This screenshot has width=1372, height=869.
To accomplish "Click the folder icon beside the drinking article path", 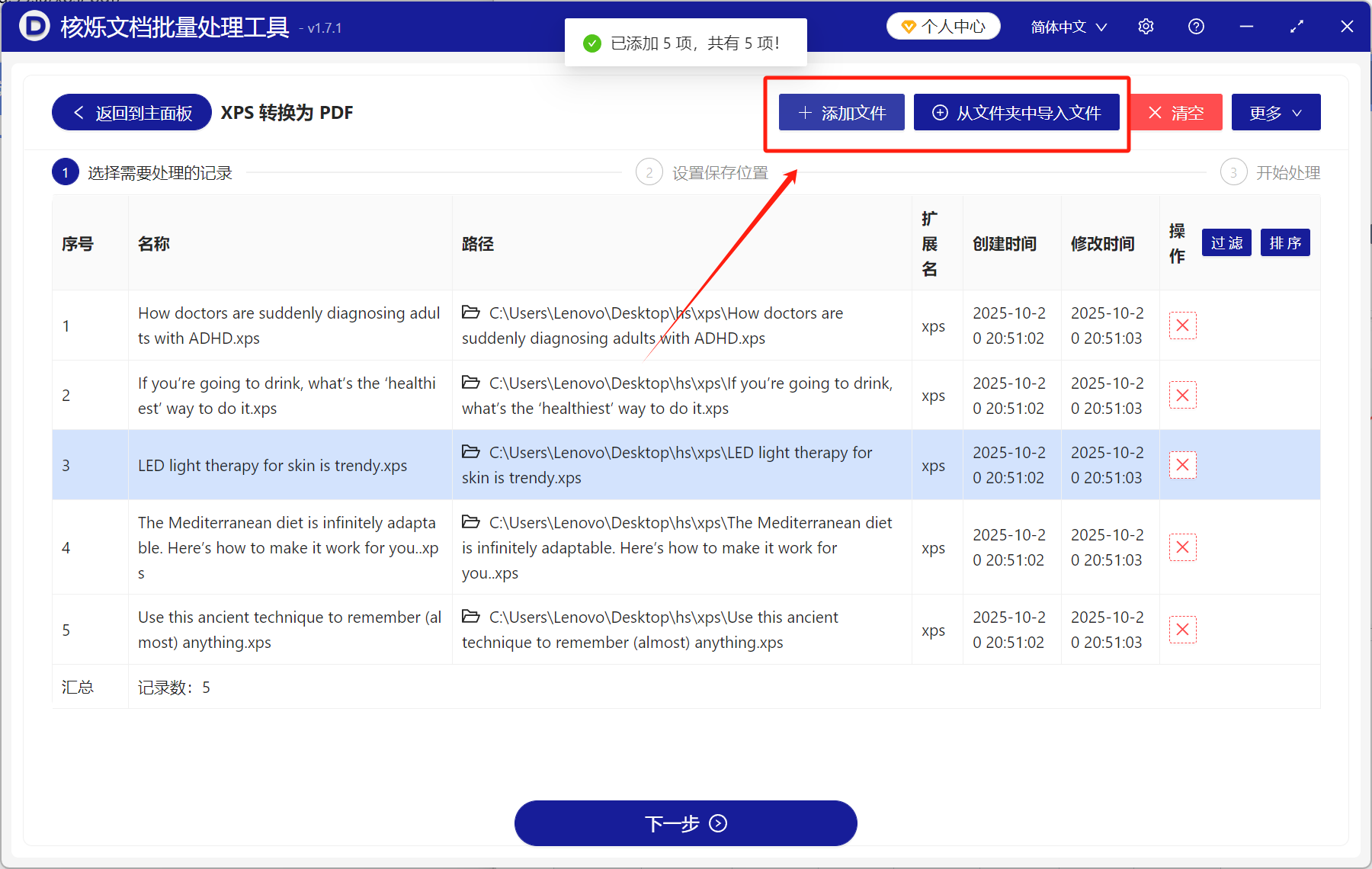I will click(470, 382).
